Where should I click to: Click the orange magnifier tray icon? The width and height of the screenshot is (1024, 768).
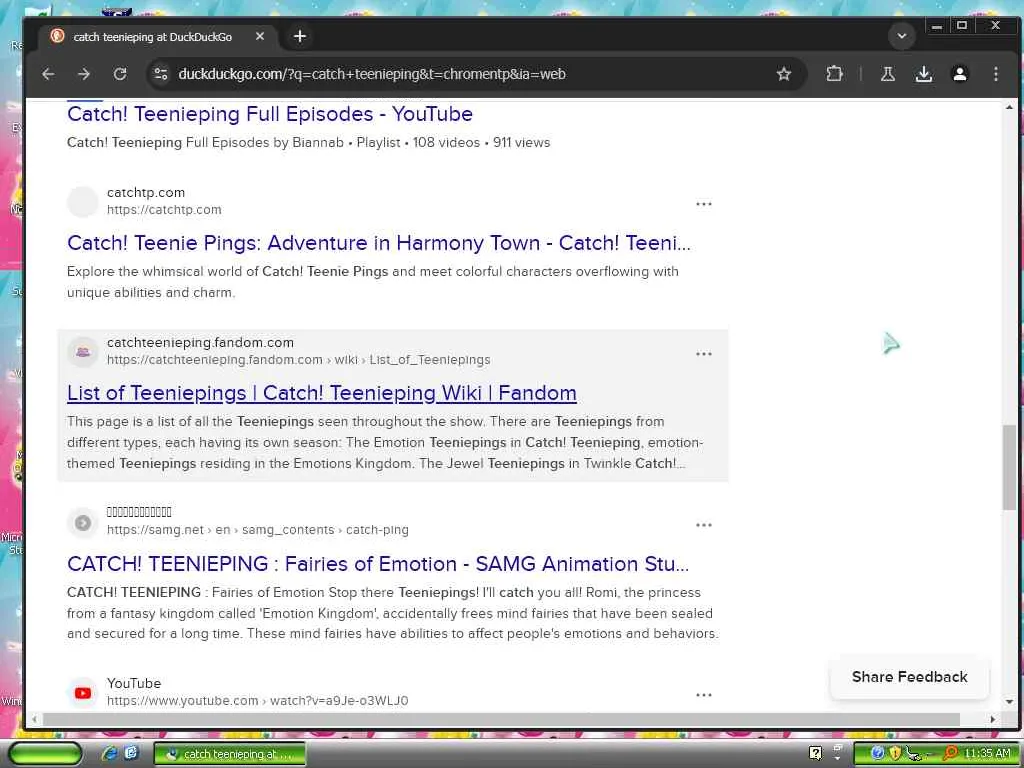point(950,754)
